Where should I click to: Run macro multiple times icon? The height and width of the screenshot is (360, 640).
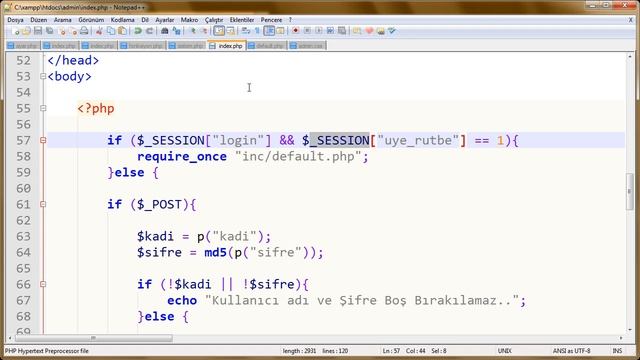[x=330, y=31]
